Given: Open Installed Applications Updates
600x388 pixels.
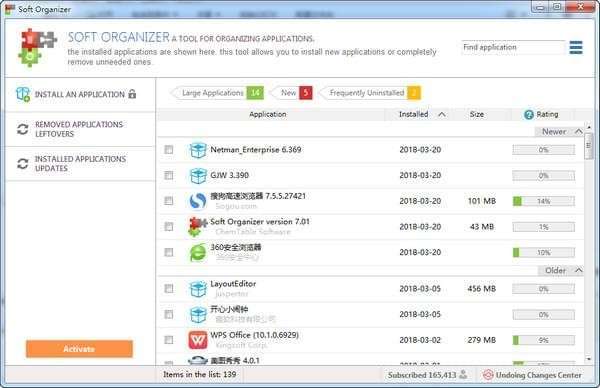Looking at the screenshot, I should coord(80,164).
